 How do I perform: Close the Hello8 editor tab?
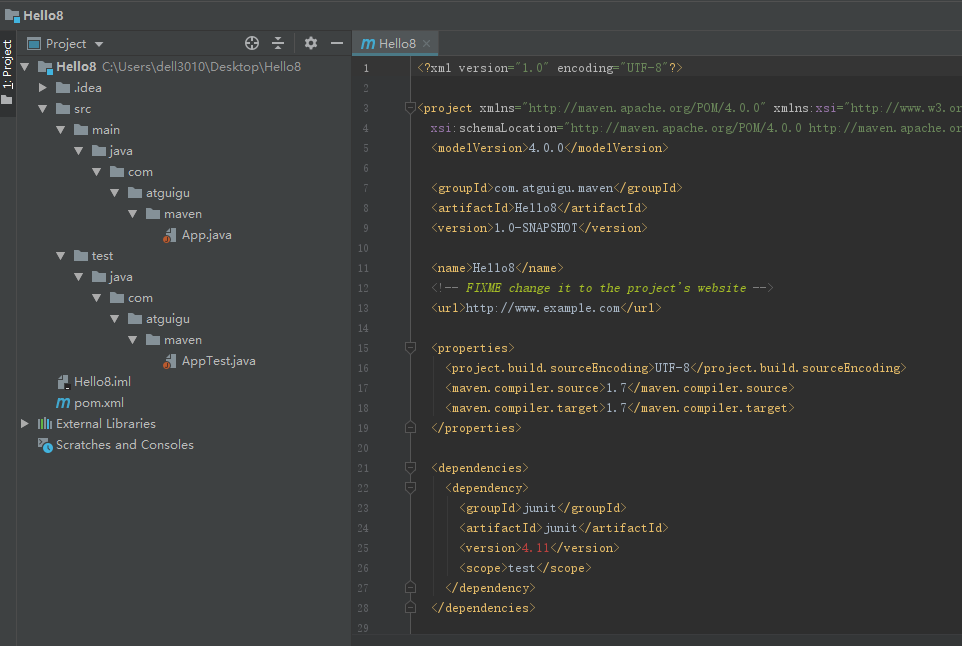[x=426, y=44]
